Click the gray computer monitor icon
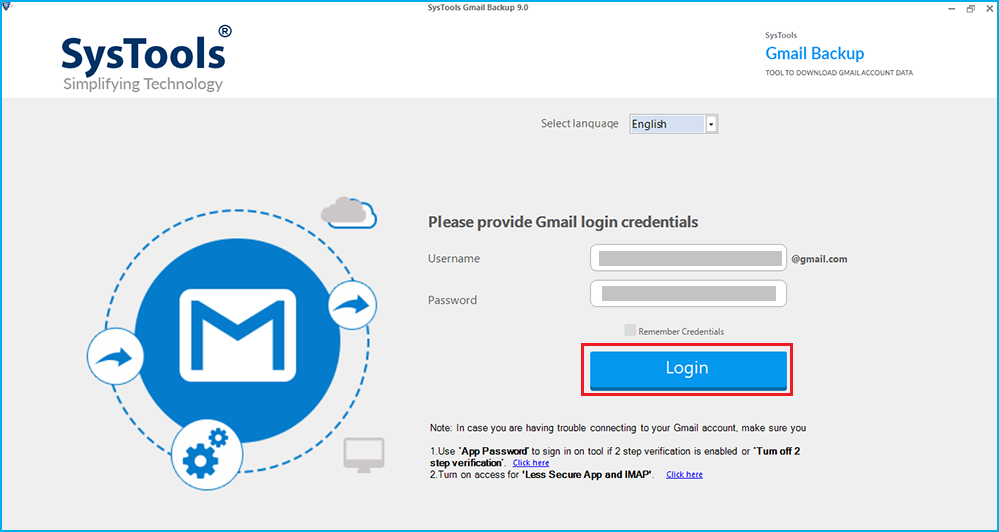This screenshot has height=532, width=999. [364, 455]
